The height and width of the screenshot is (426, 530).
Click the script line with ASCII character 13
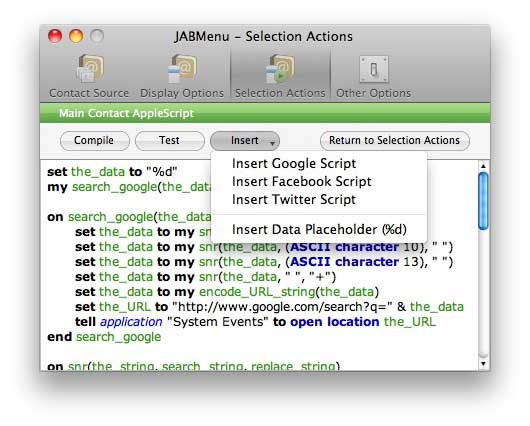264,262
